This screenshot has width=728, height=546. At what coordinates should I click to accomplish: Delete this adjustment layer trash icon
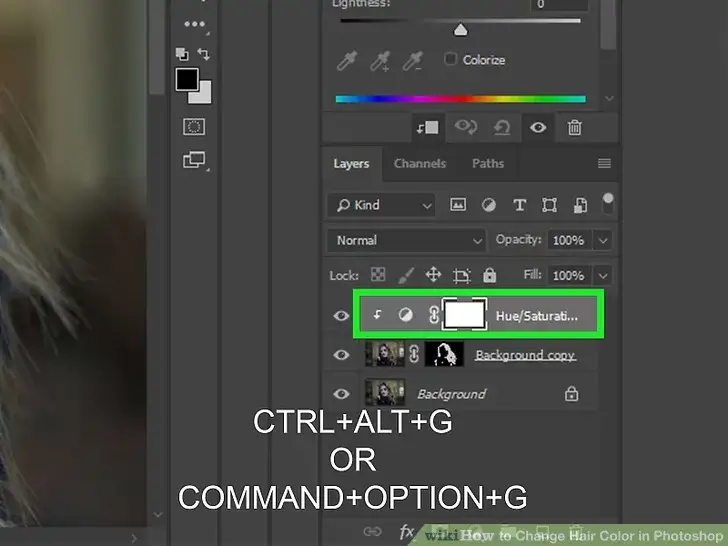(574, 127)
